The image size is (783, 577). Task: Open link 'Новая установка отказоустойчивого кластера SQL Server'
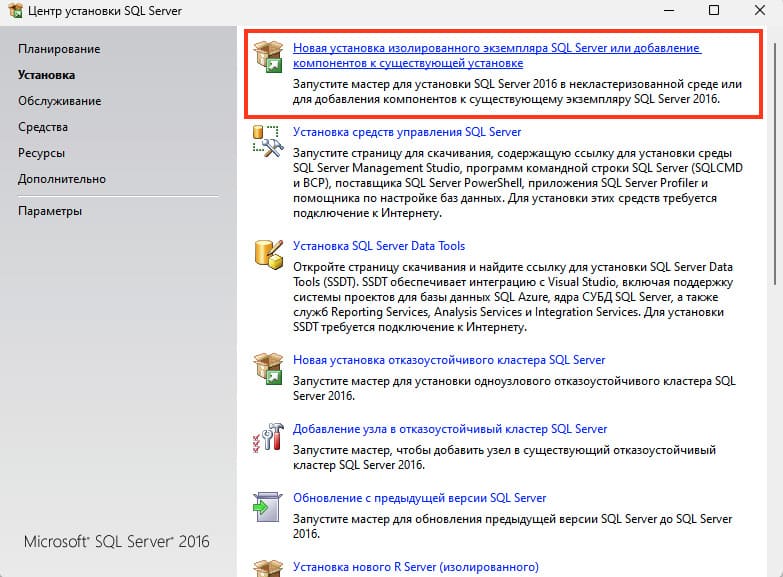pyautogui.click(x=448, y=360)
